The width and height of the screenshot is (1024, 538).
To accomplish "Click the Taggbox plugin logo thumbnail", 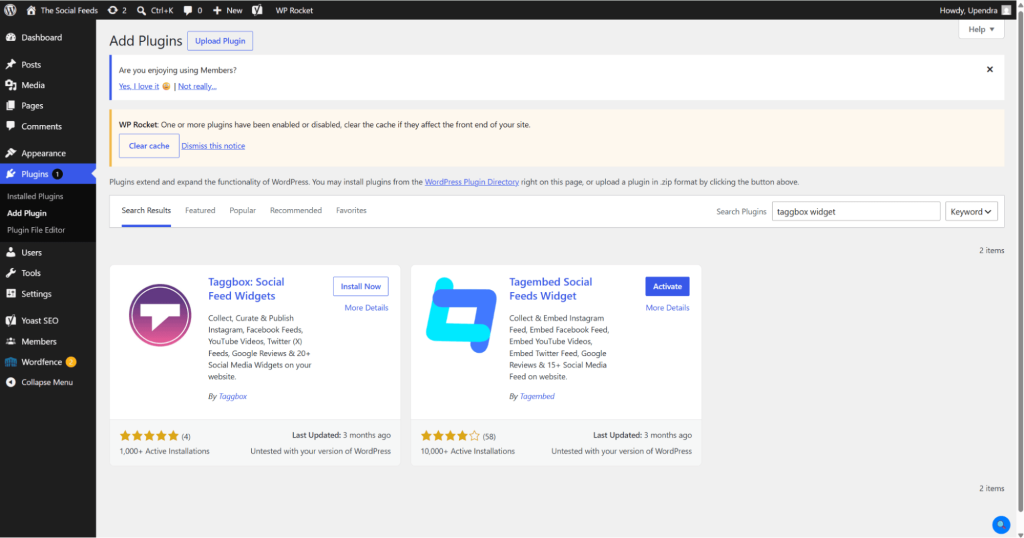I will pos(160,315).
